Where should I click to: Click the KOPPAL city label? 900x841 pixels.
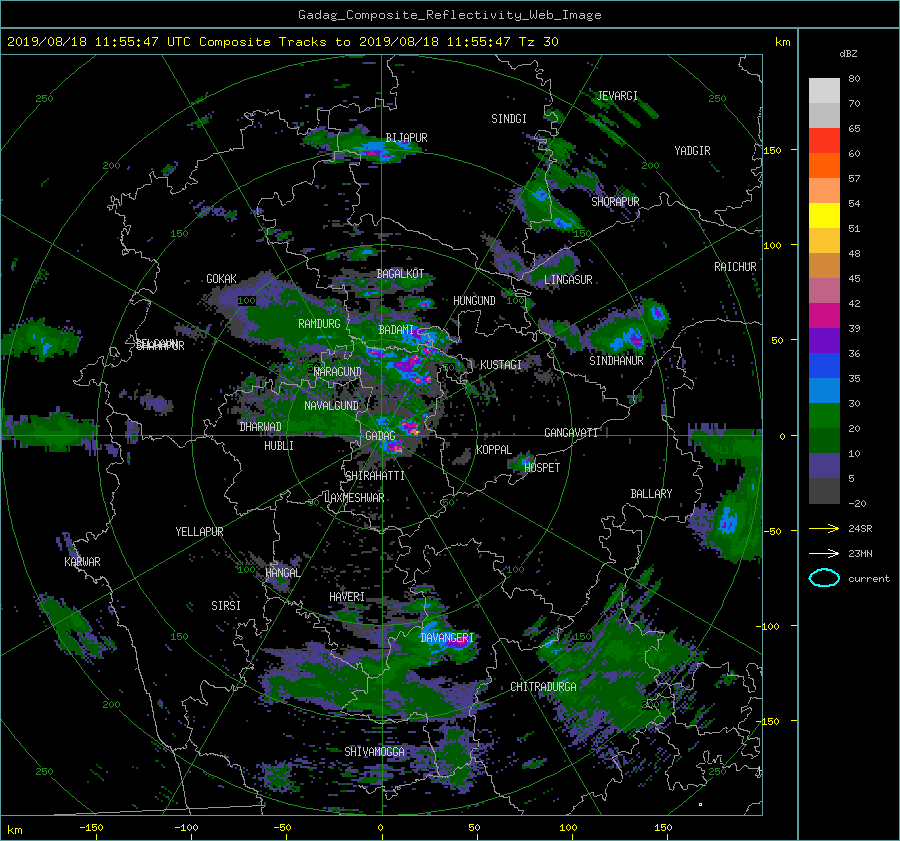coord(494,450)
